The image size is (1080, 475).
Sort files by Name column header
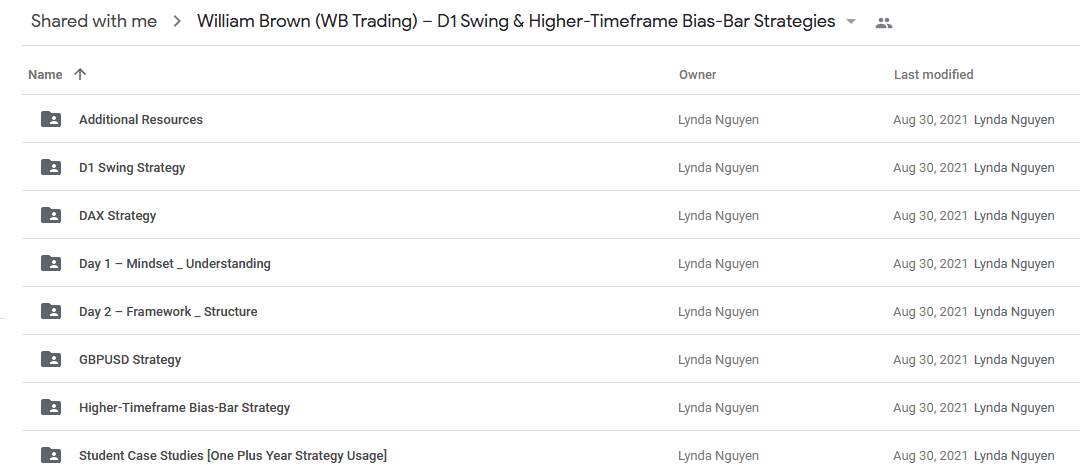(45, 74)
